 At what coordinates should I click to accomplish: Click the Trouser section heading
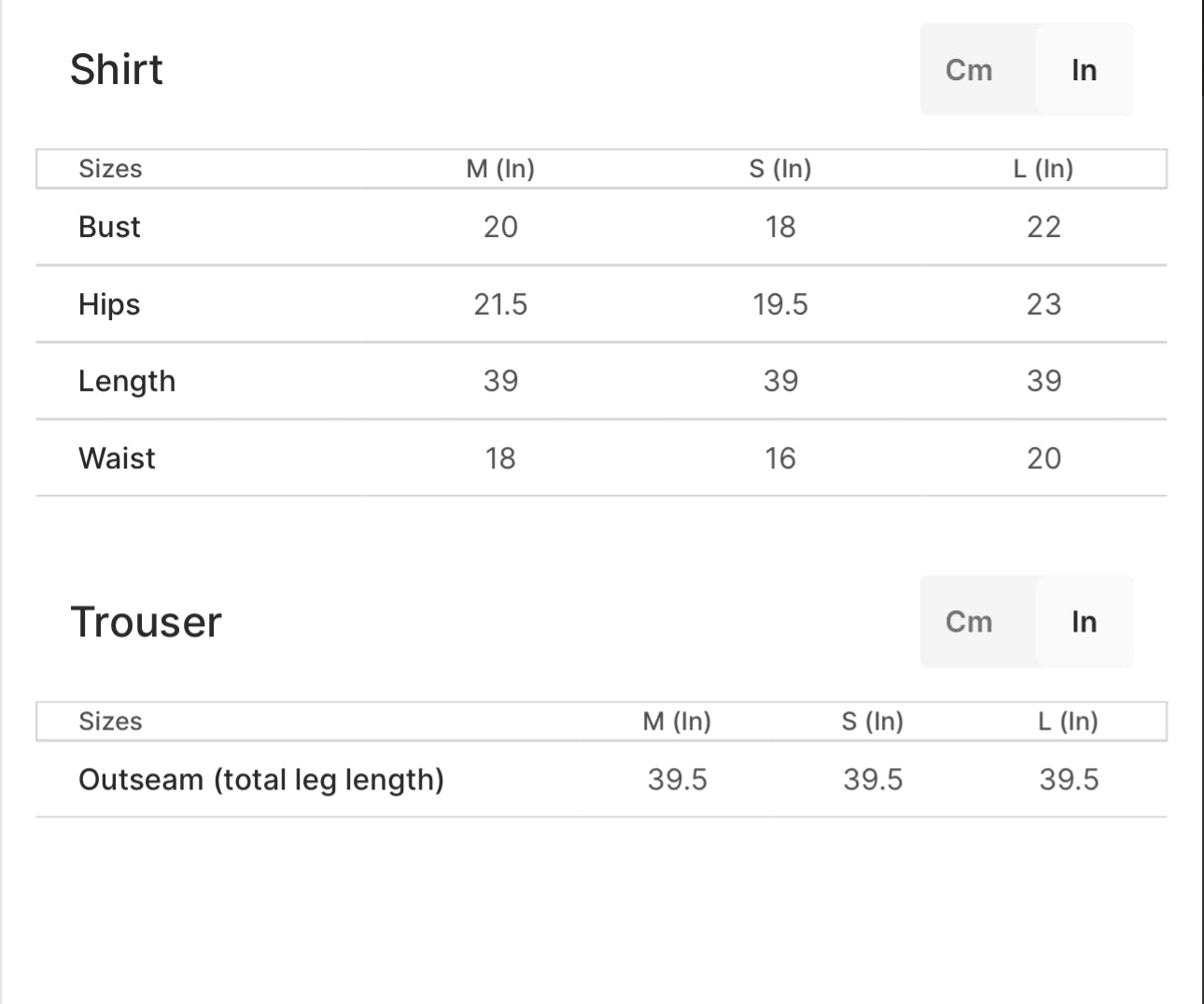coord(147,622)
